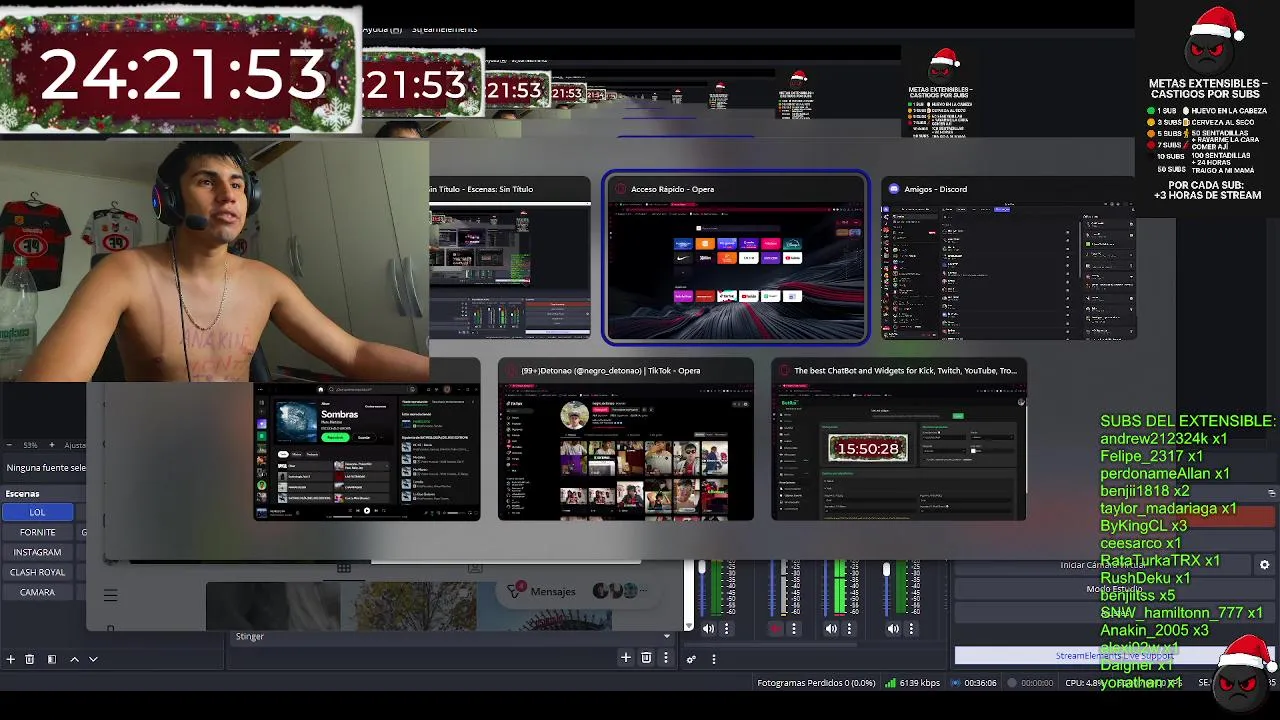Open options menu for third audio channel
Screen dimensions: 1280x720
849,629
